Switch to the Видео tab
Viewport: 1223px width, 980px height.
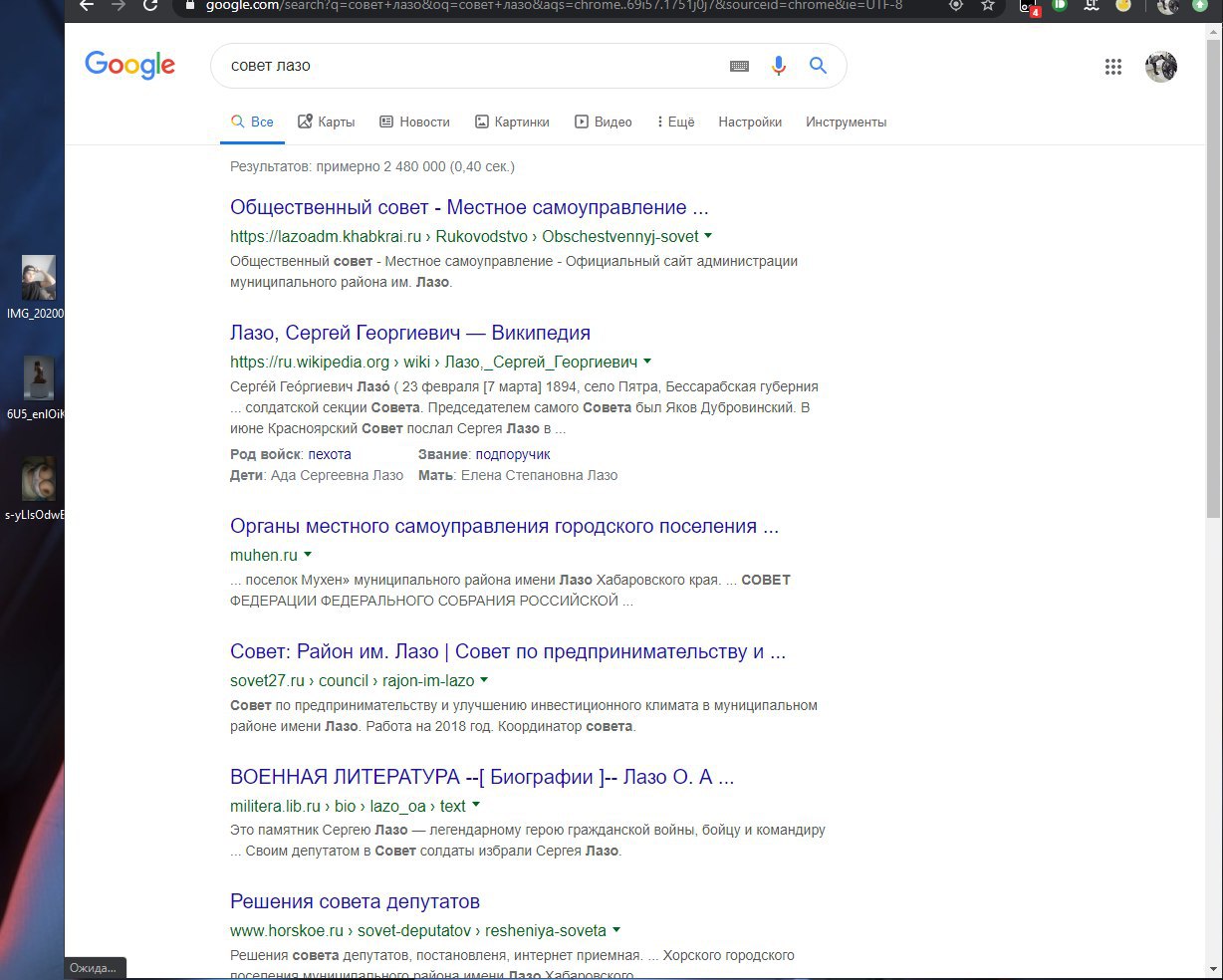point(603,122)
